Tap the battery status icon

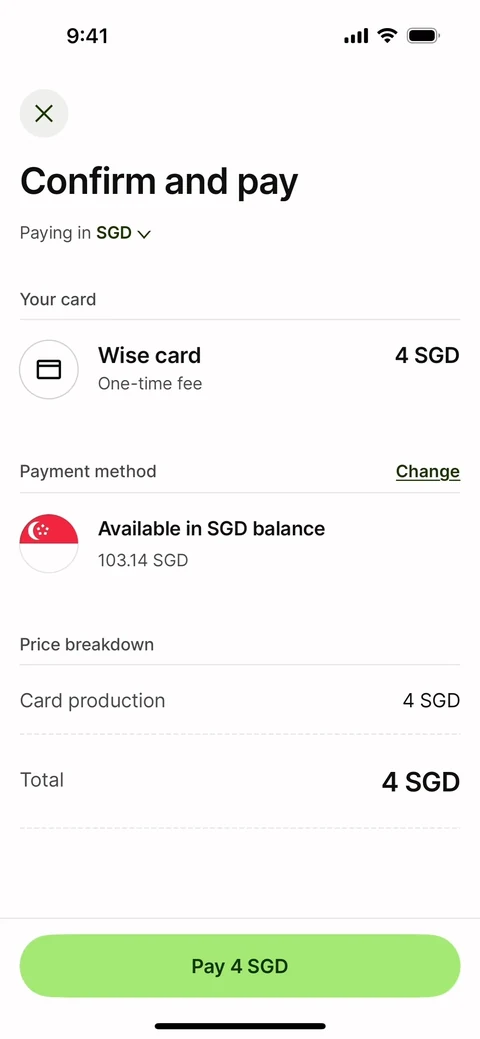tap(424, 36)
